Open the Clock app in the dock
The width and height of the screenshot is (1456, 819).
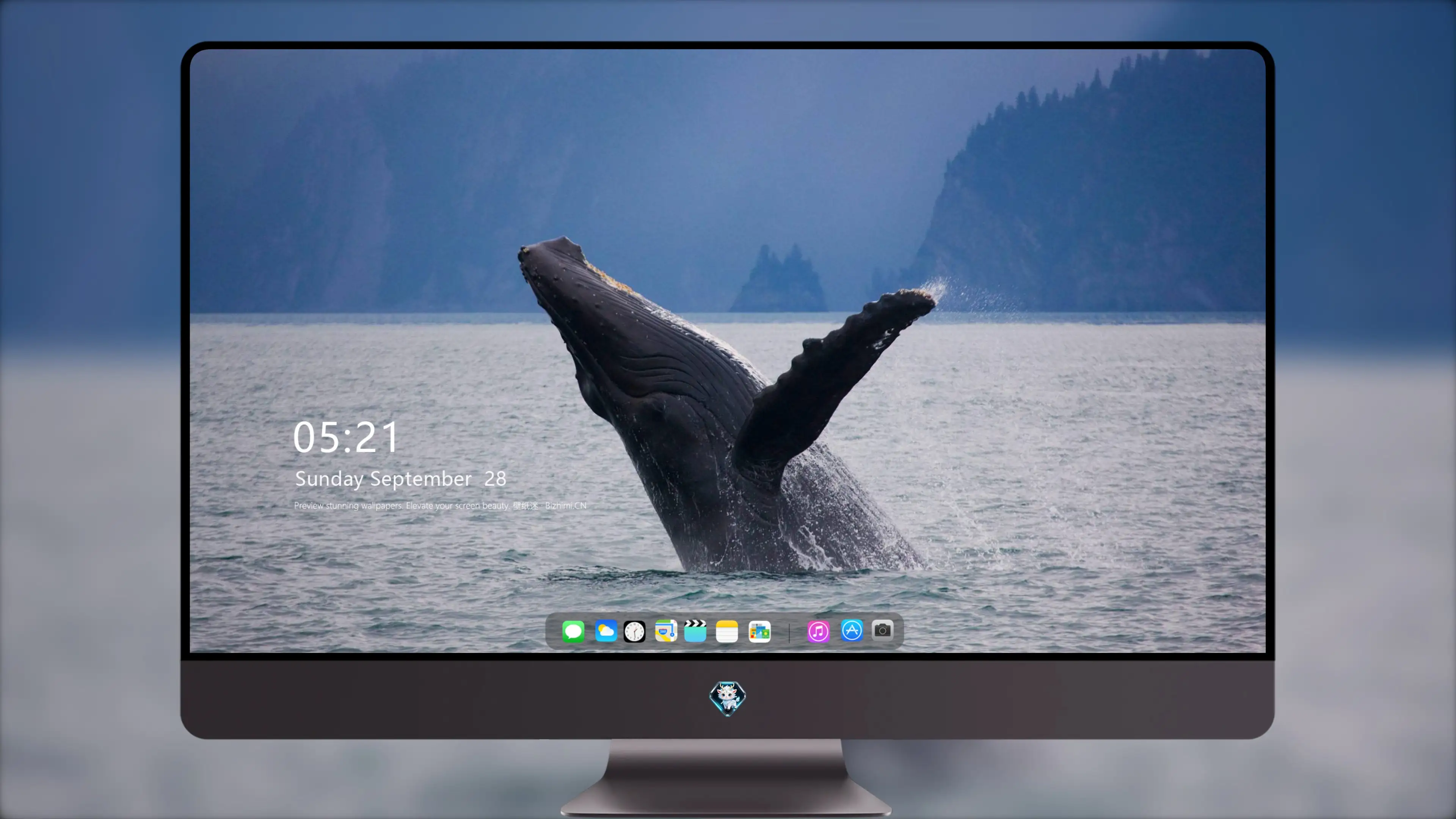point(634,631)
